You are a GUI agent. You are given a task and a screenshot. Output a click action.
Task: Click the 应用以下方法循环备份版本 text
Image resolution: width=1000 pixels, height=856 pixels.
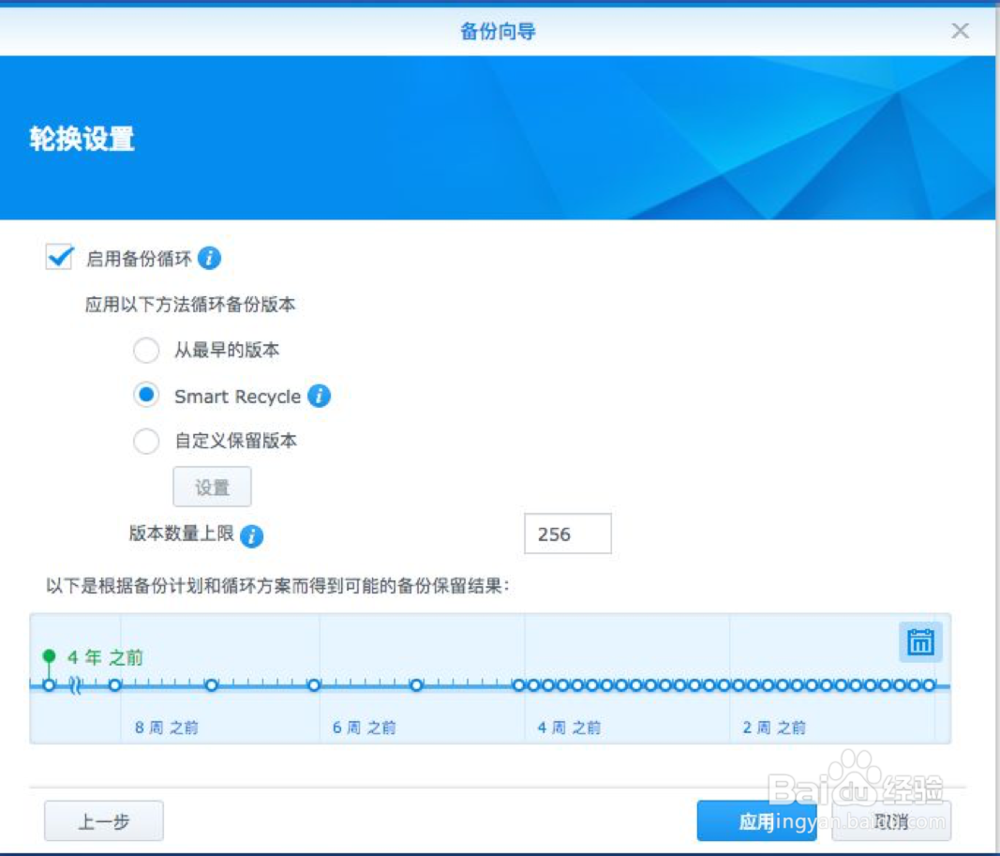(x=190, y=304)
